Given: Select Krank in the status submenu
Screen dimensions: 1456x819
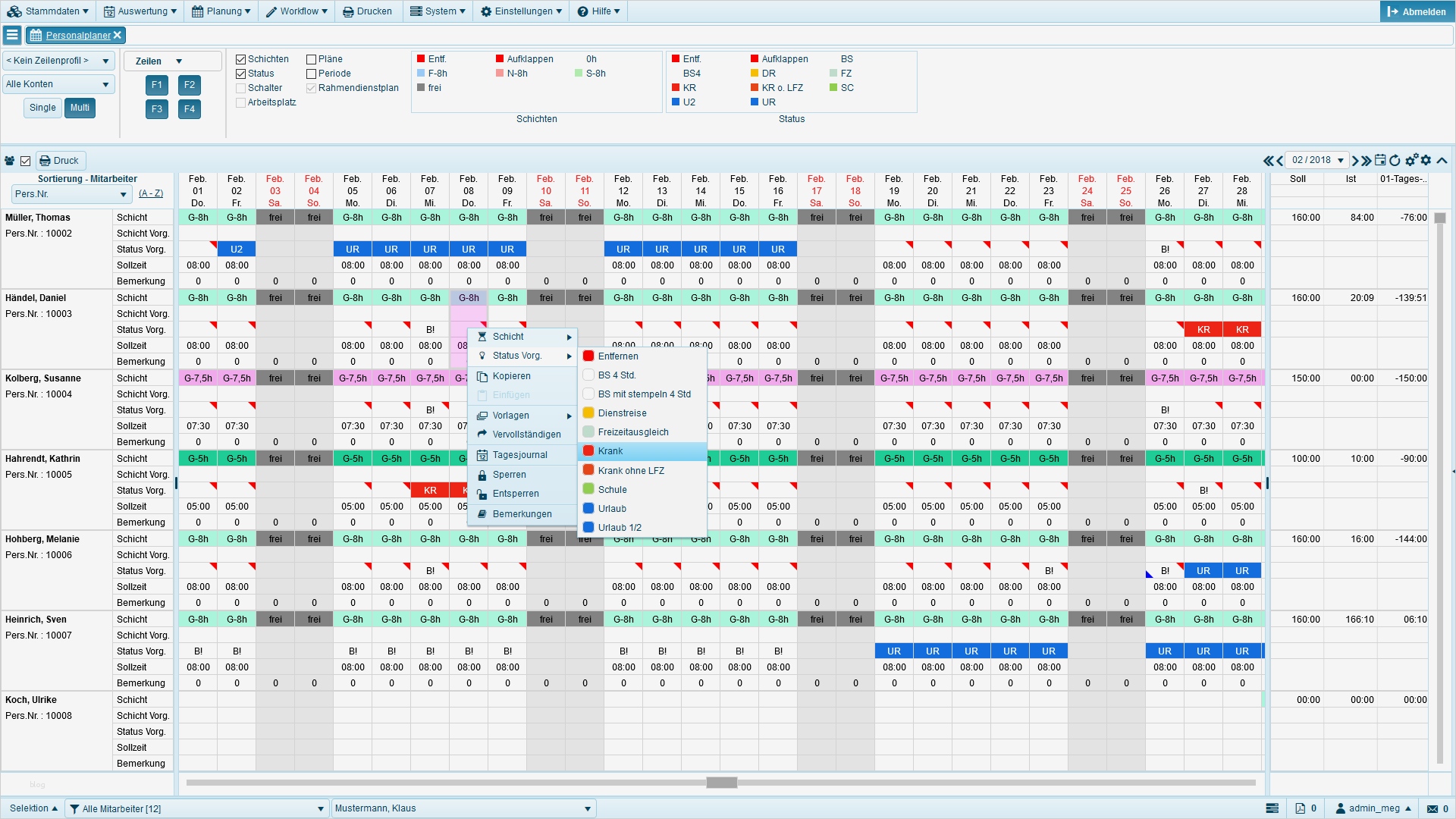Looking at the screenshot, I should coord(610,451).
